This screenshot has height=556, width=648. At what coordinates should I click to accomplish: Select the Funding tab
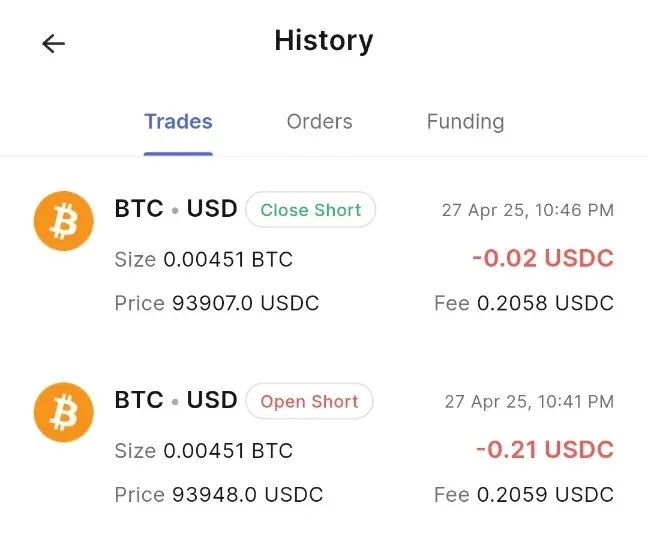click(465, 122)
